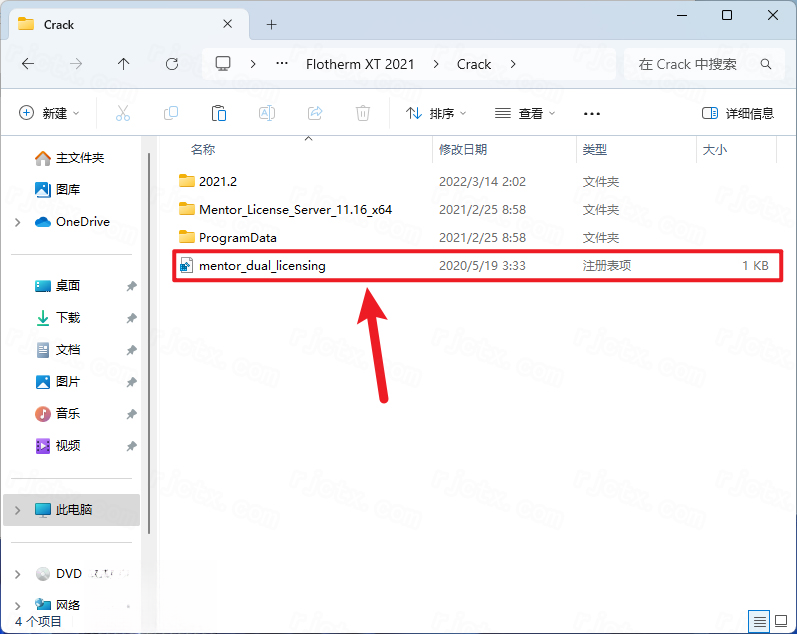Open the 查看 (View) dropdown
The width and height of the screenshot is (797, 634).
(x=525, y=113)
